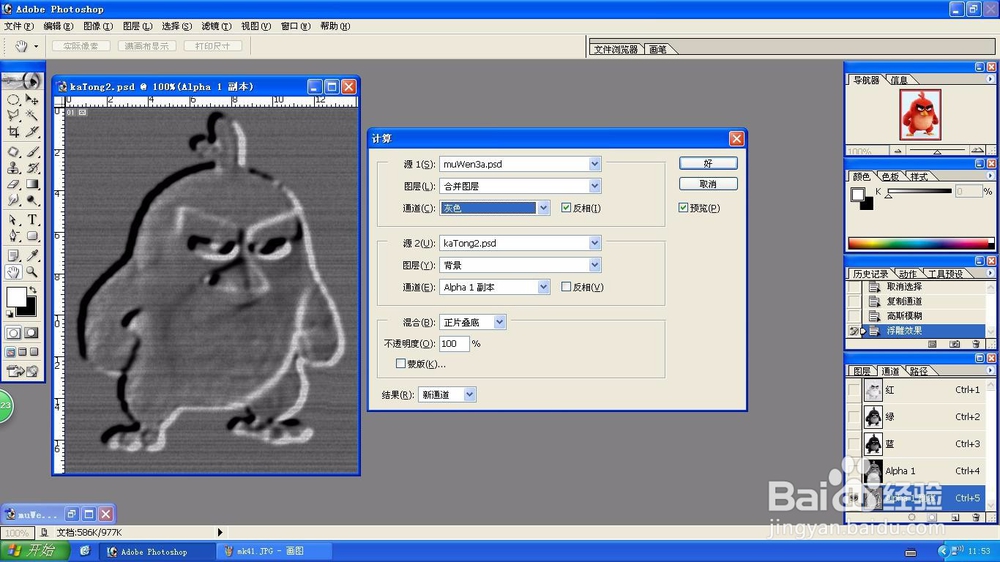Image resolution: width=1000 pixels, height=562 pixels.
Task: Open Hand tool preset picker in options bar
Action: (x=36, y=46)
